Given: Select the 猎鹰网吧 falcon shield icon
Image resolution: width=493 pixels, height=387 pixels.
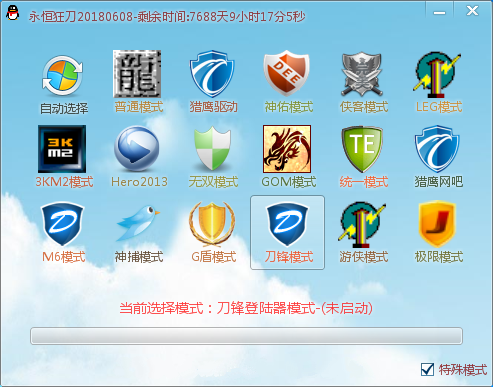Looking at the screenshot, I should coord(437,149).
